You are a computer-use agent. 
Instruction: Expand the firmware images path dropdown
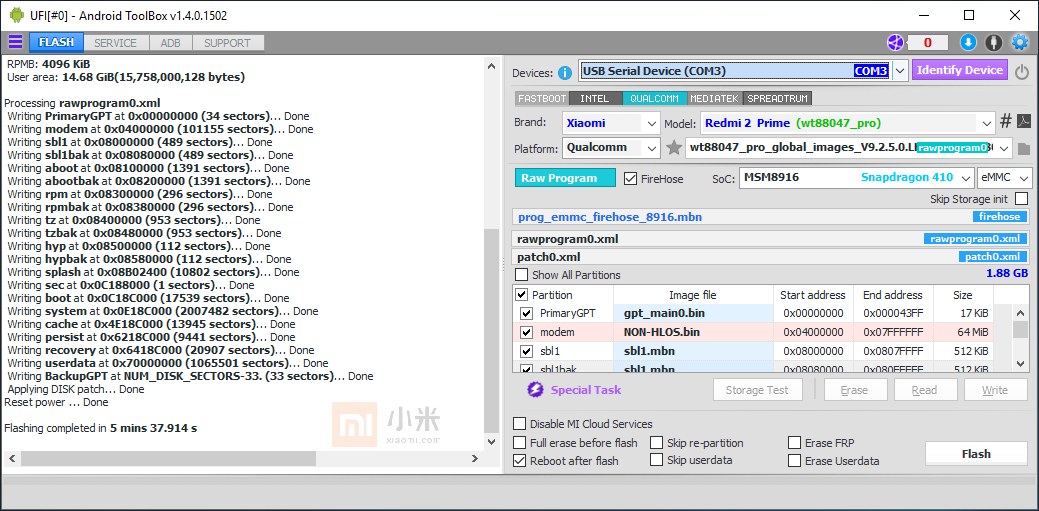point(1004,148)
